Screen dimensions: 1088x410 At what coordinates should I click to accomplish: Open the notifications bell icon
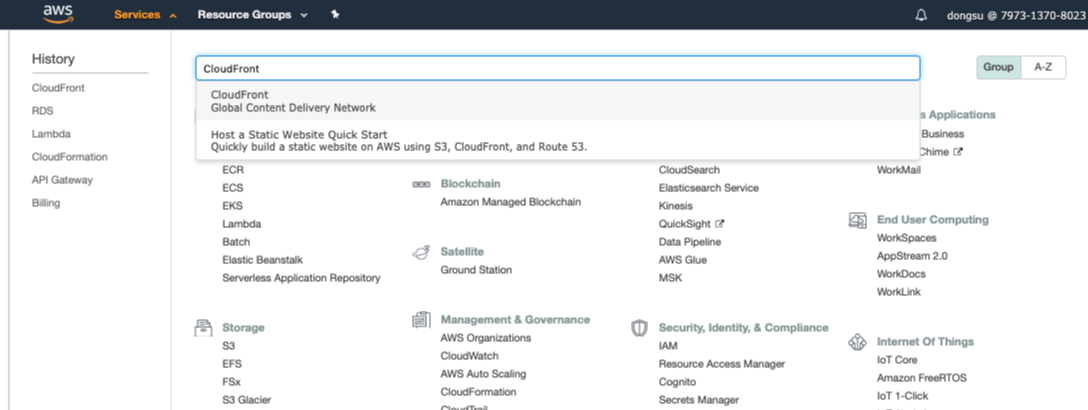pyautogui.click(x=921, y=15)
